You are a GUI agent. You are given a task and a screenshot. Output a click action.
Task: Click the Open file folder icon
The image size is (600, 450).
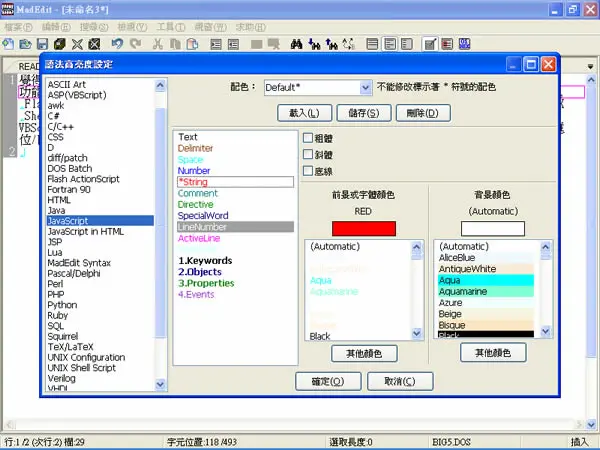tap(25, 44)
